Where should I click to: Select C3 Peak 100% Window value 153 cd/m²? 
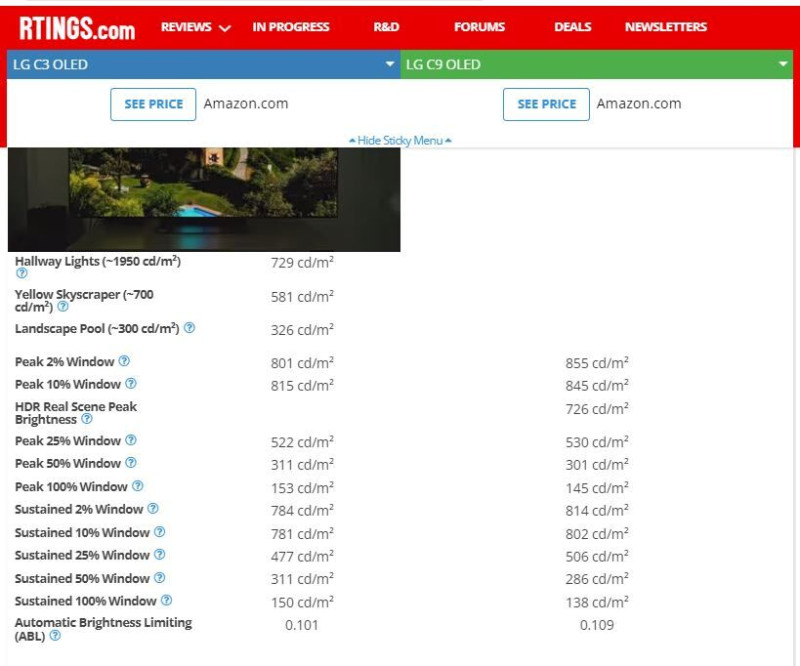(302, 488)
